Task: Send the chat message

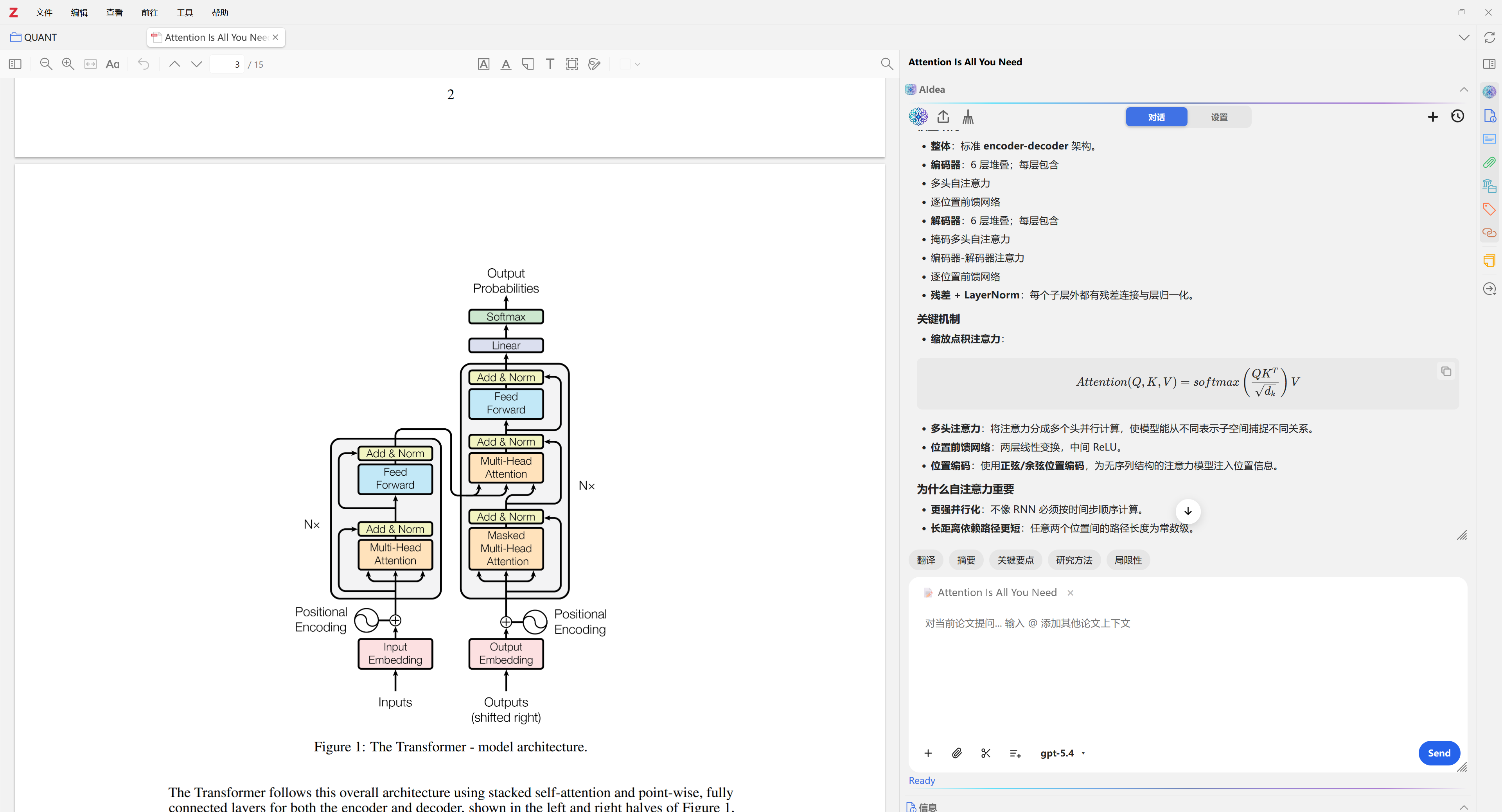Action: (1439, 753)
